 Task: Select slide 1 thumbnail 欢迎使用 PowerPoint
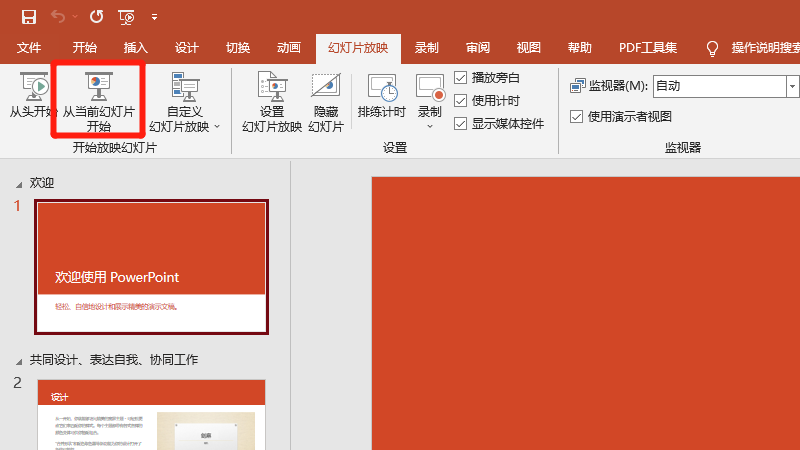point(151,266)
